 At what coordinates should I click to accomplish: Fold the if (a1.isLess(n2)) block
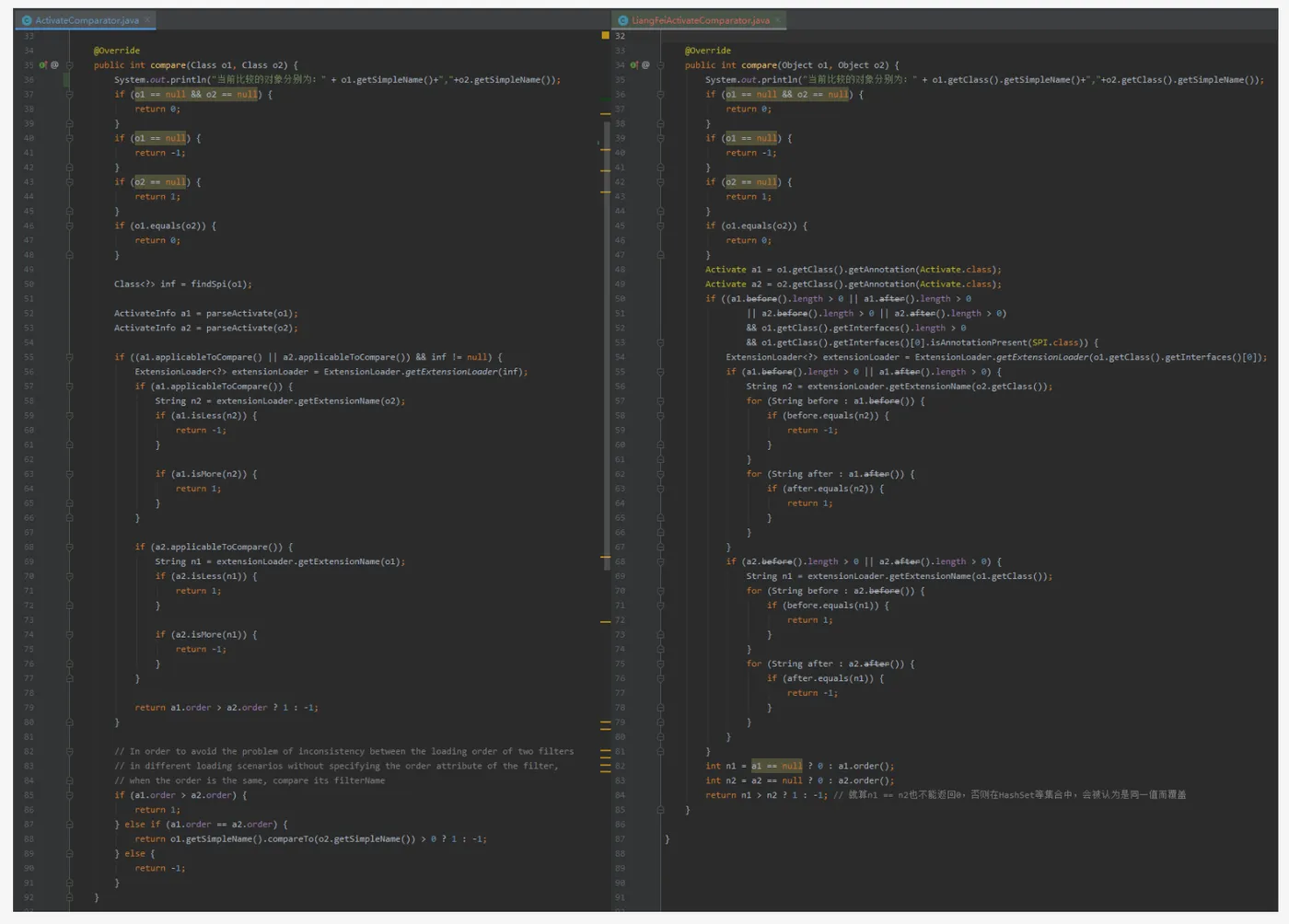69,416
